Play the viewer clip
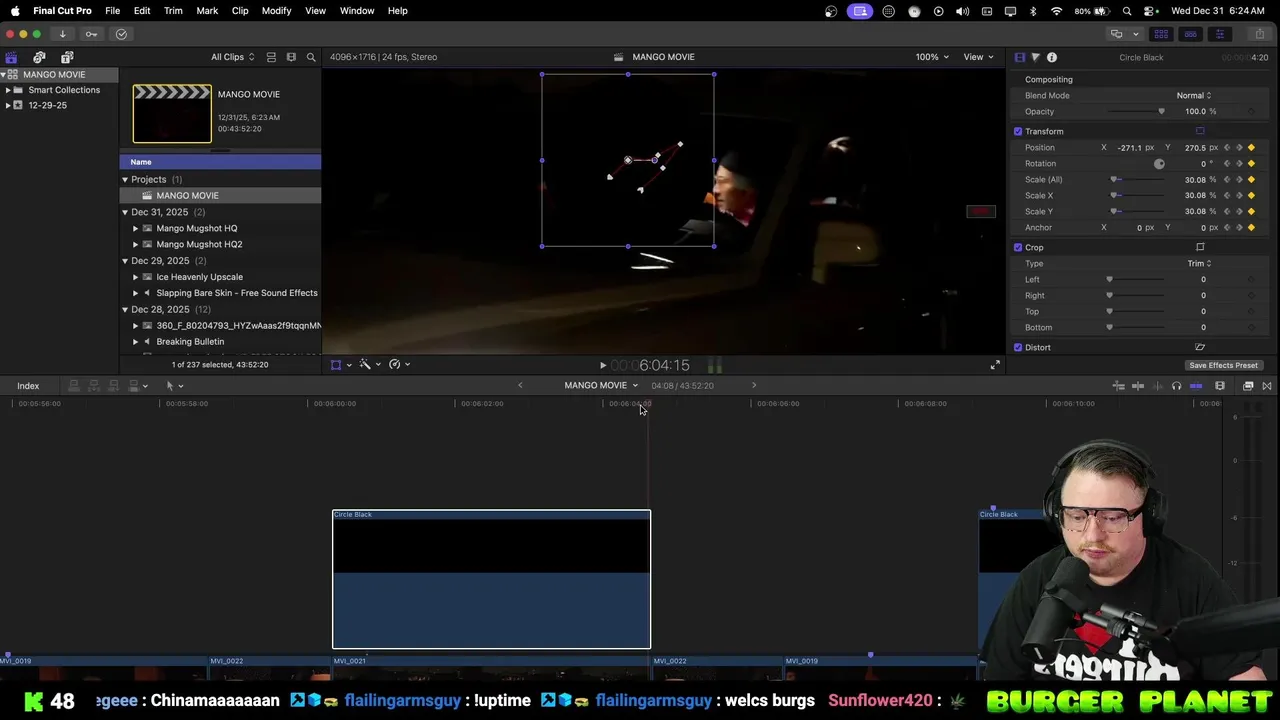 tap(602, 365)
